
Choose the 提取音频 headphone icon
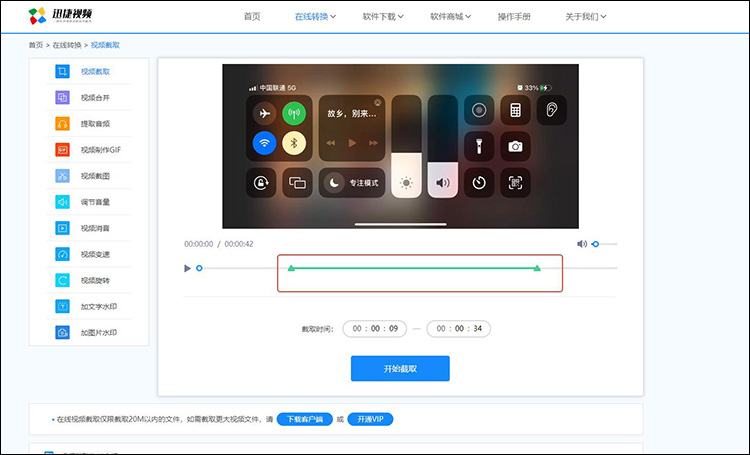point(62,124)
